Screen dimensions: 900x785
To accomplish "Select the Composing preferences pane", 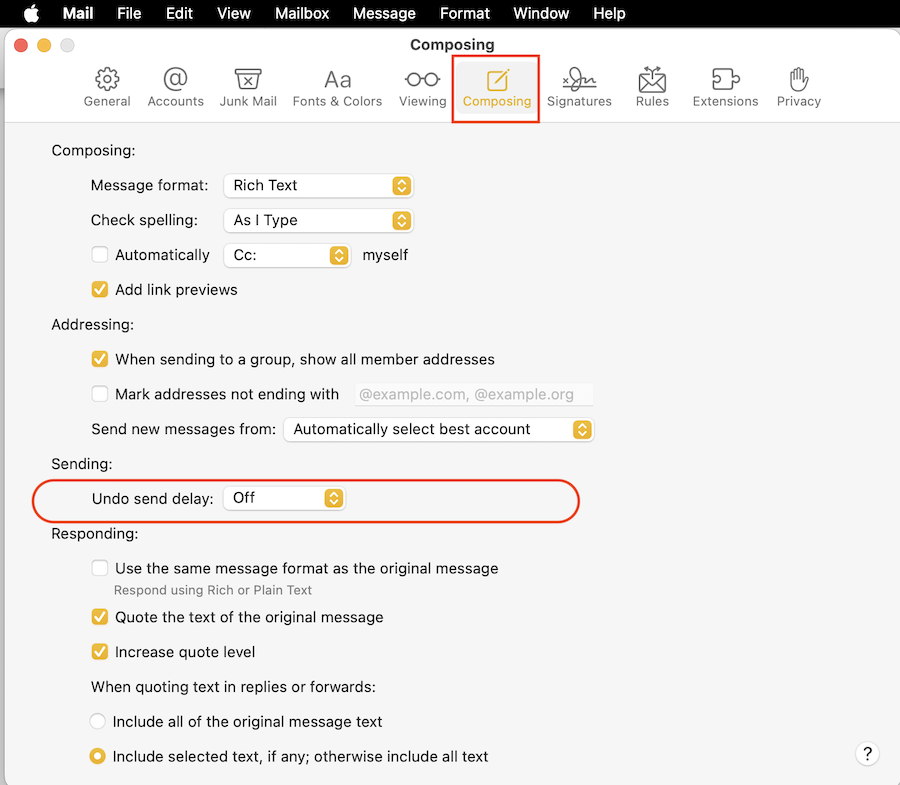I will (x=496, y=88).
